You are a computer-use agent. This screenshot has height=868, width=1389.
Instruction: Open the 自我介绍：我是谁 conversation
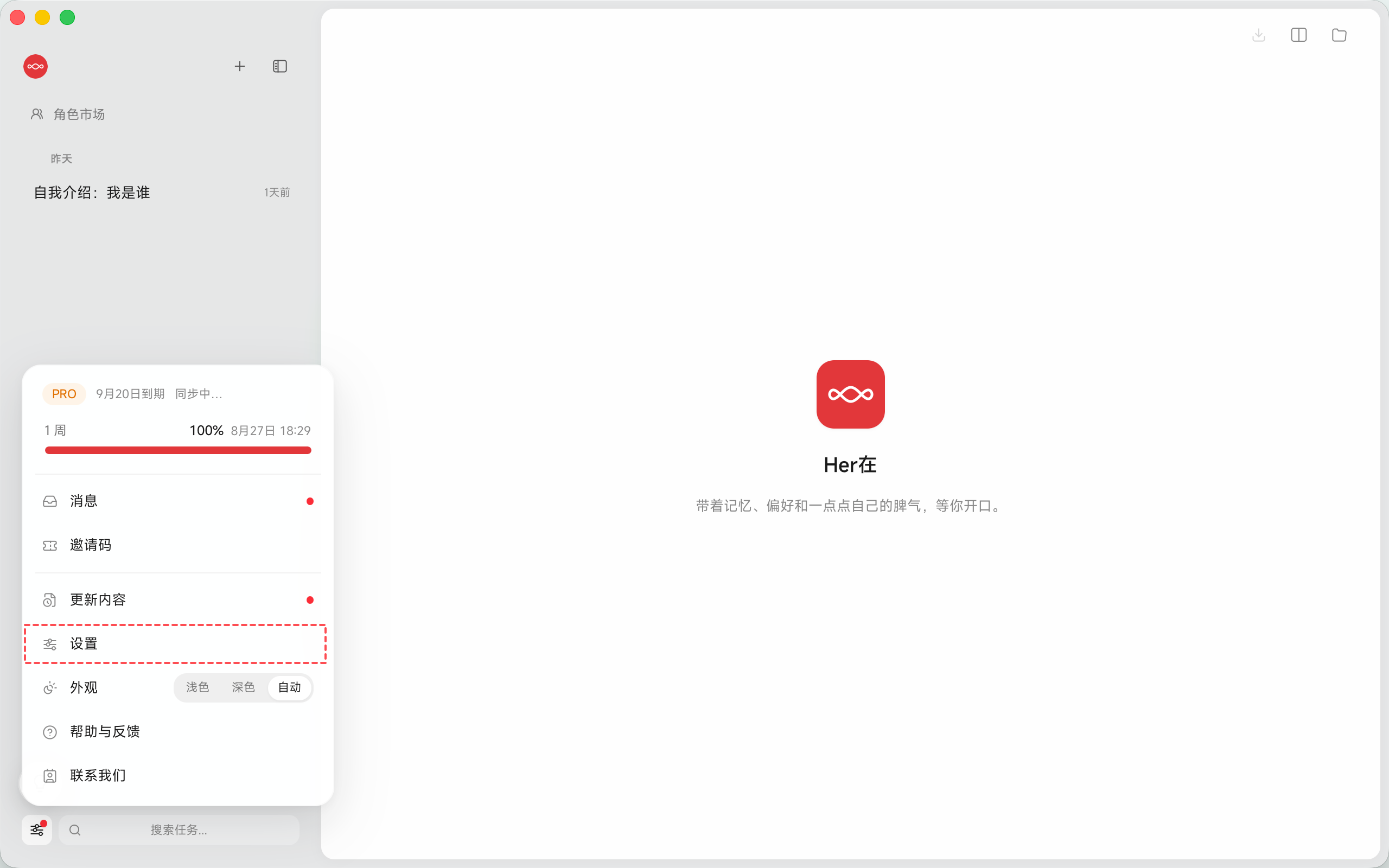tap(162, 192)
